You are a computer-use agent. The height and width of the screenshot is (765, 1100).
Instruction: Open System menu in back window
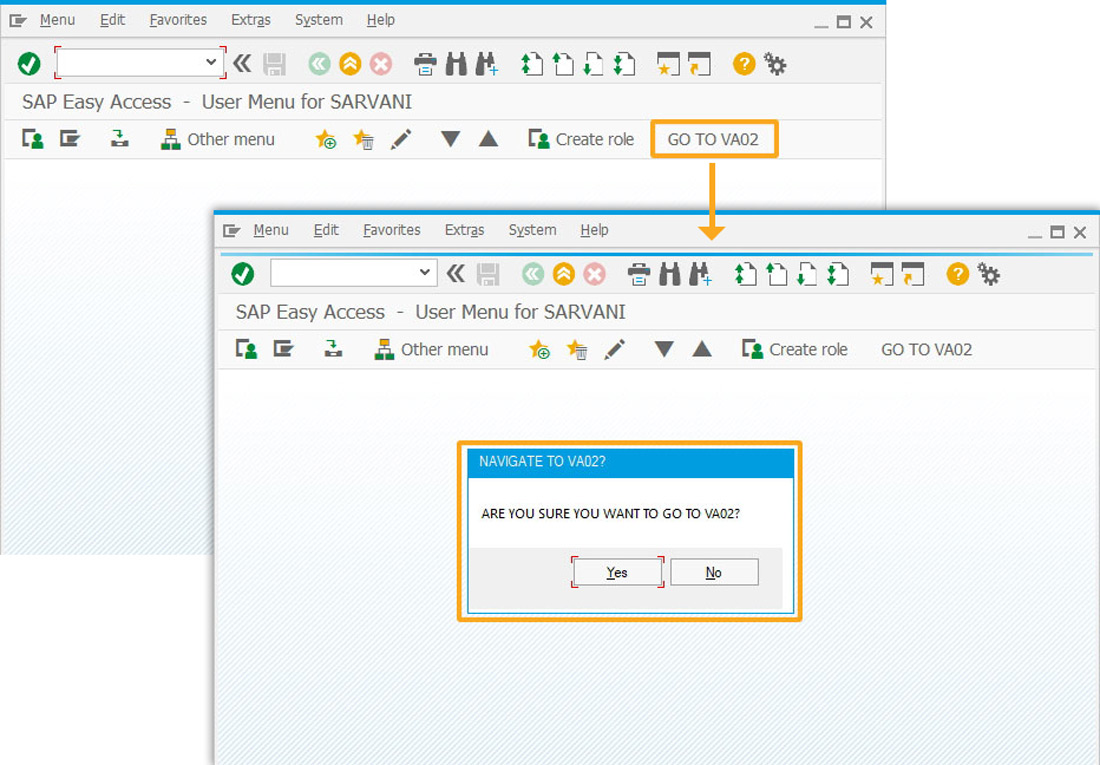click(318, 20)
